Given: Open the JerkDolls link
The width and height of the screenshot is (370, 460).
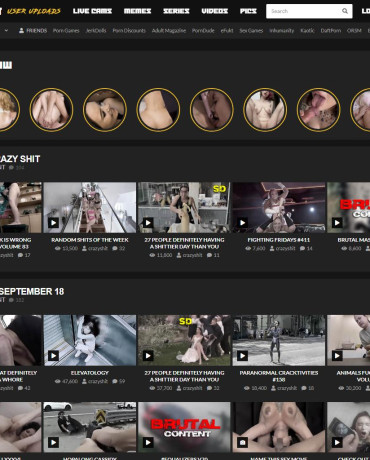Looking at the screenshot, I should [x=96, y=30].
